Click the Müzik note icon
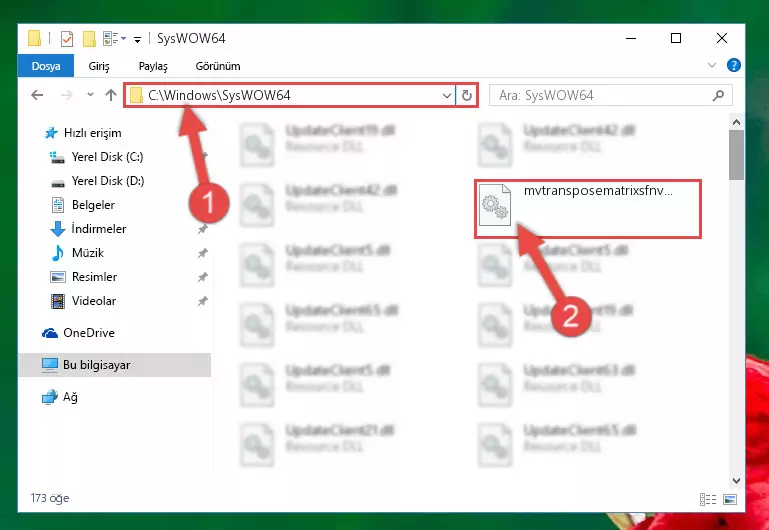769x530 pixels. [x=57, y=253]
